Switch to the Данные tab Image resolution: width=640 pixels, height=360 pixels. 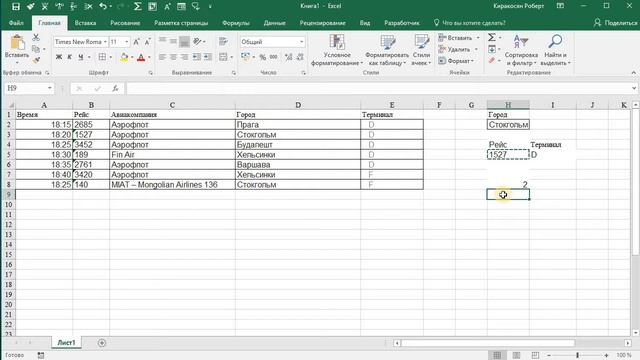274,23
